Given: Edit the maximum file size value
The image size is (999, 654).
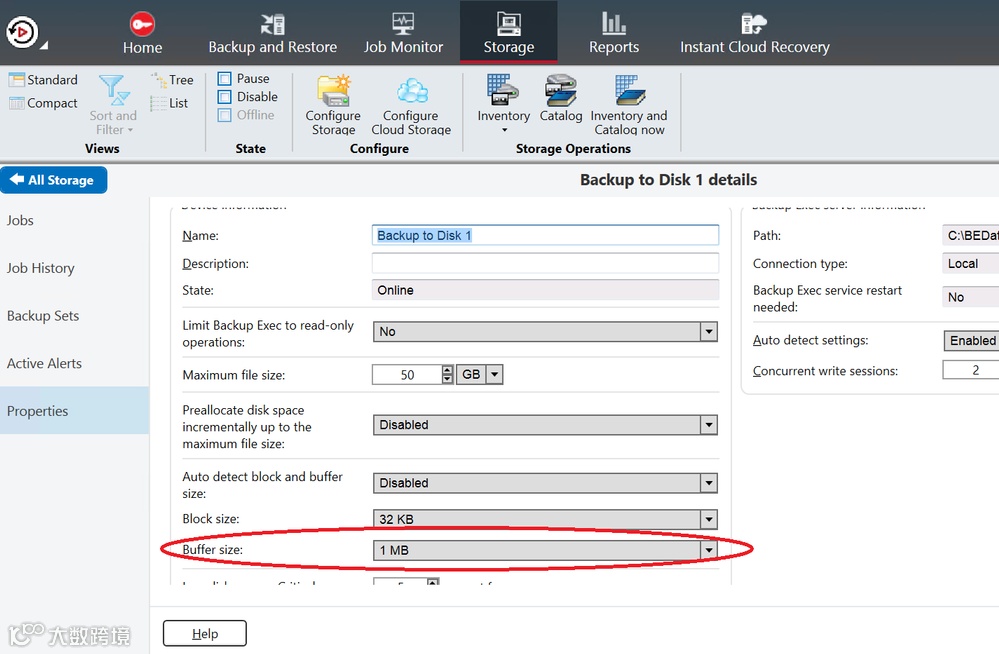Looking at the screenshot, I should point(406,375).
